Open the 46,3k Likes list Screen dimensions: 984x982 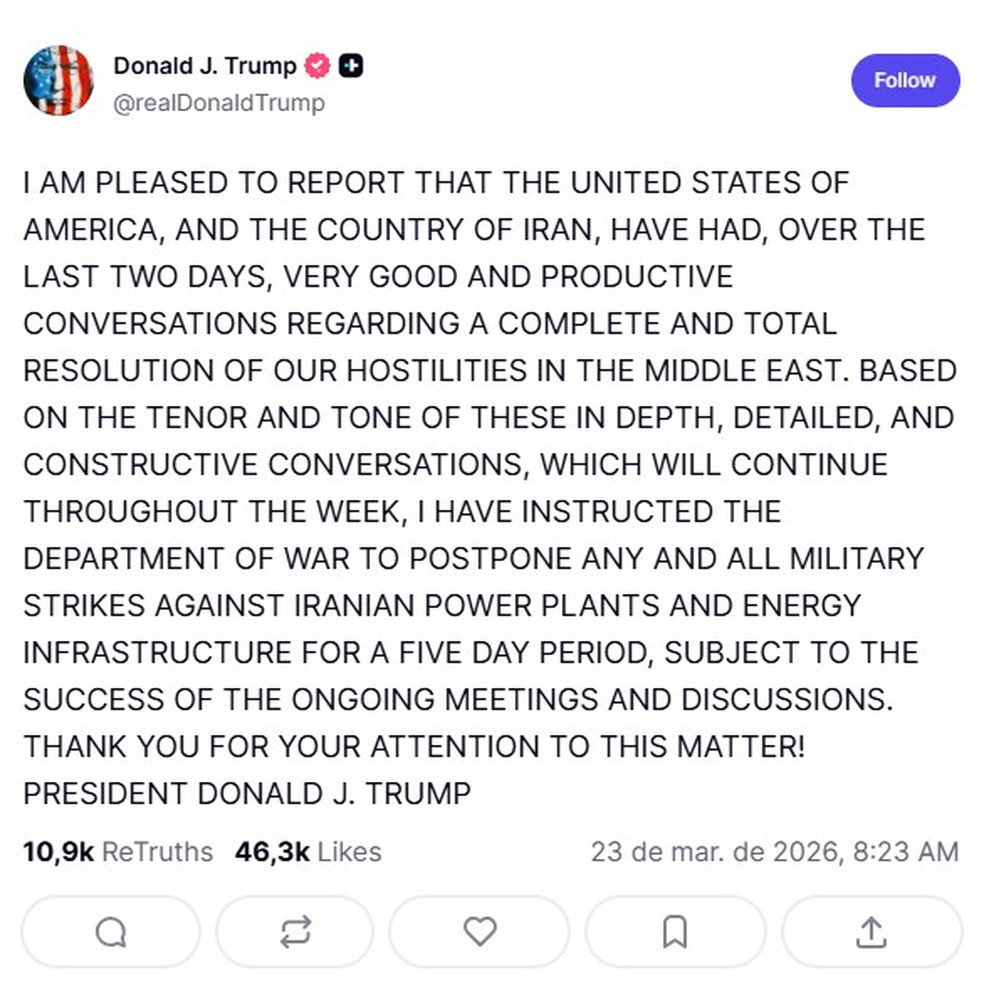coord(298,852)
